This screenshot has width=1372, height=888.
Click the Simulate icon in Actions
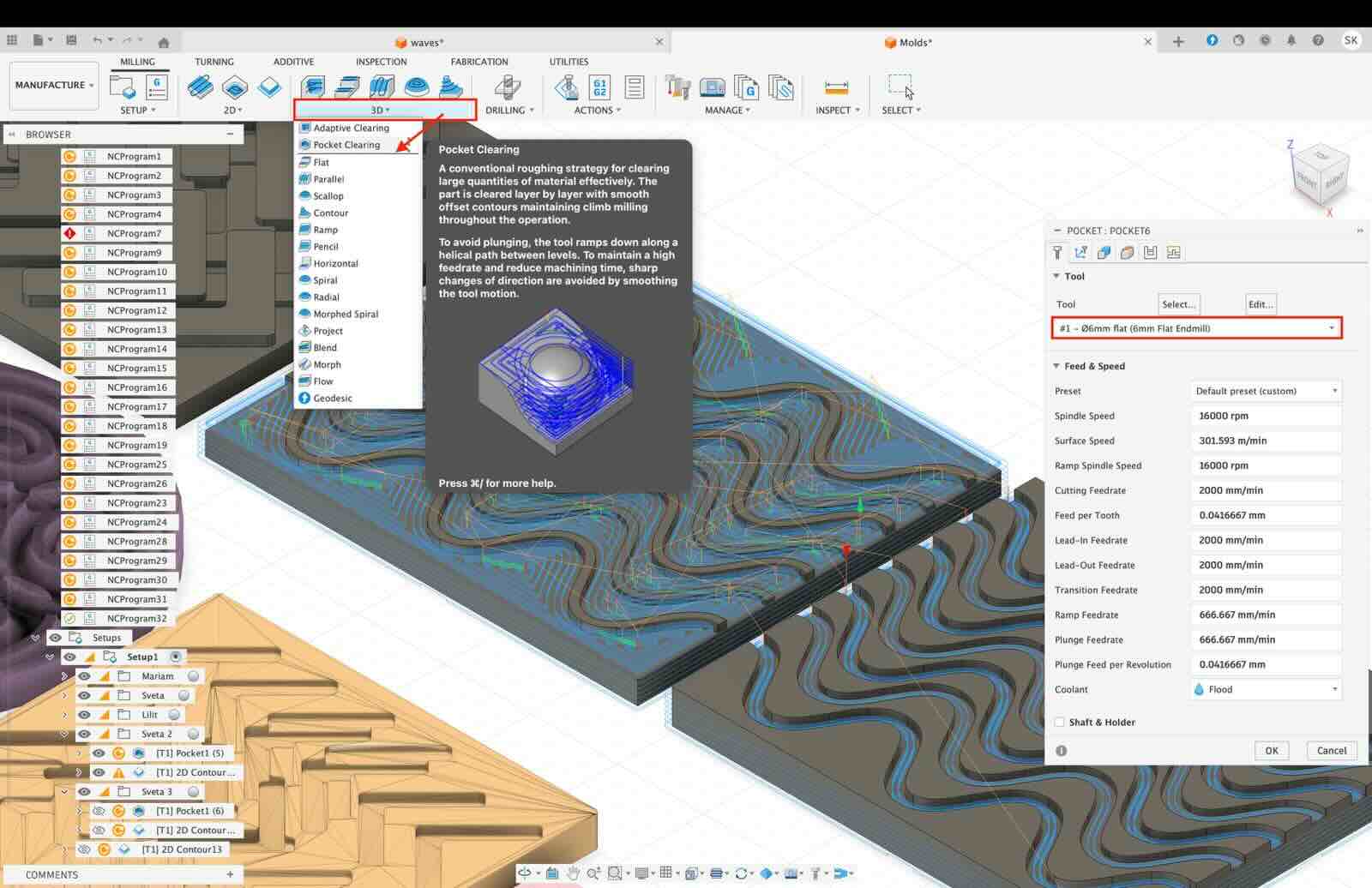click(x=567, y=87)
